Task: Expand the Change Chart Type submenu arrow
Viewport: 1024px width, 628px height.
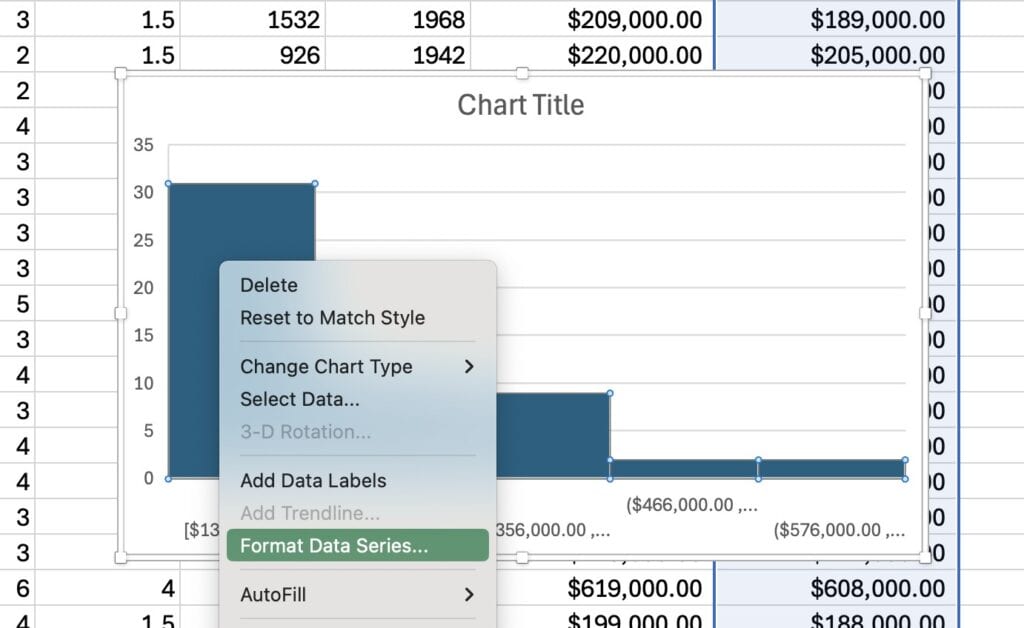Action: [x=468, y=367]
